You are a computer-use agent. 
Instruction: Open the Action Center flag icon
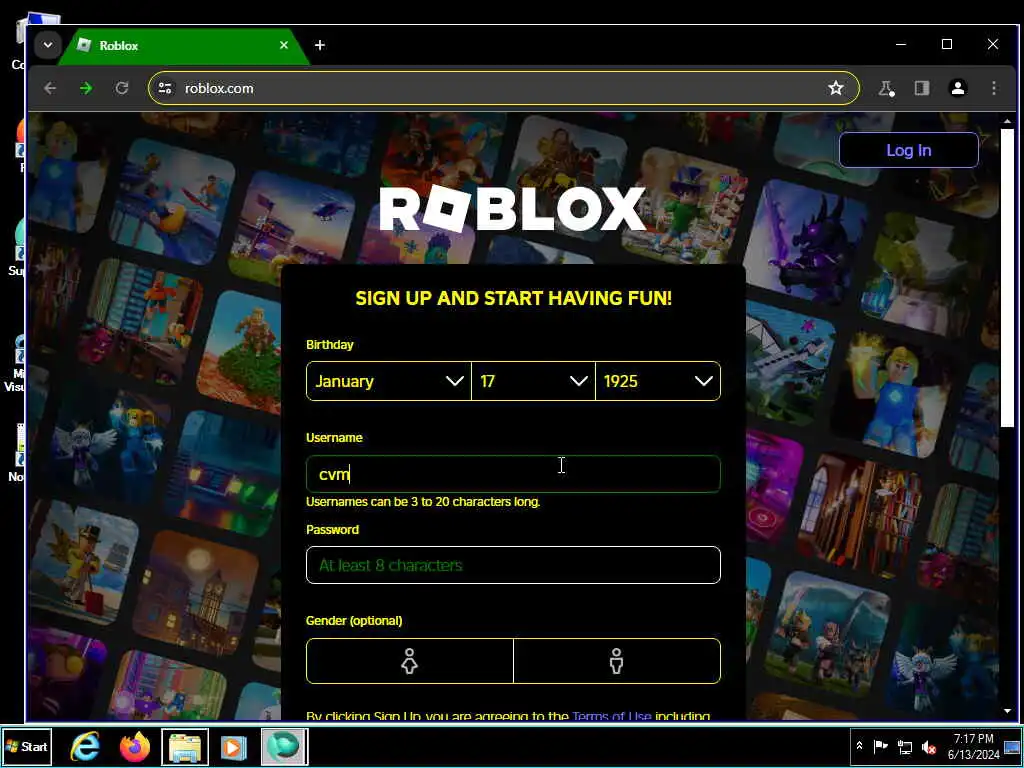point(880,746)
